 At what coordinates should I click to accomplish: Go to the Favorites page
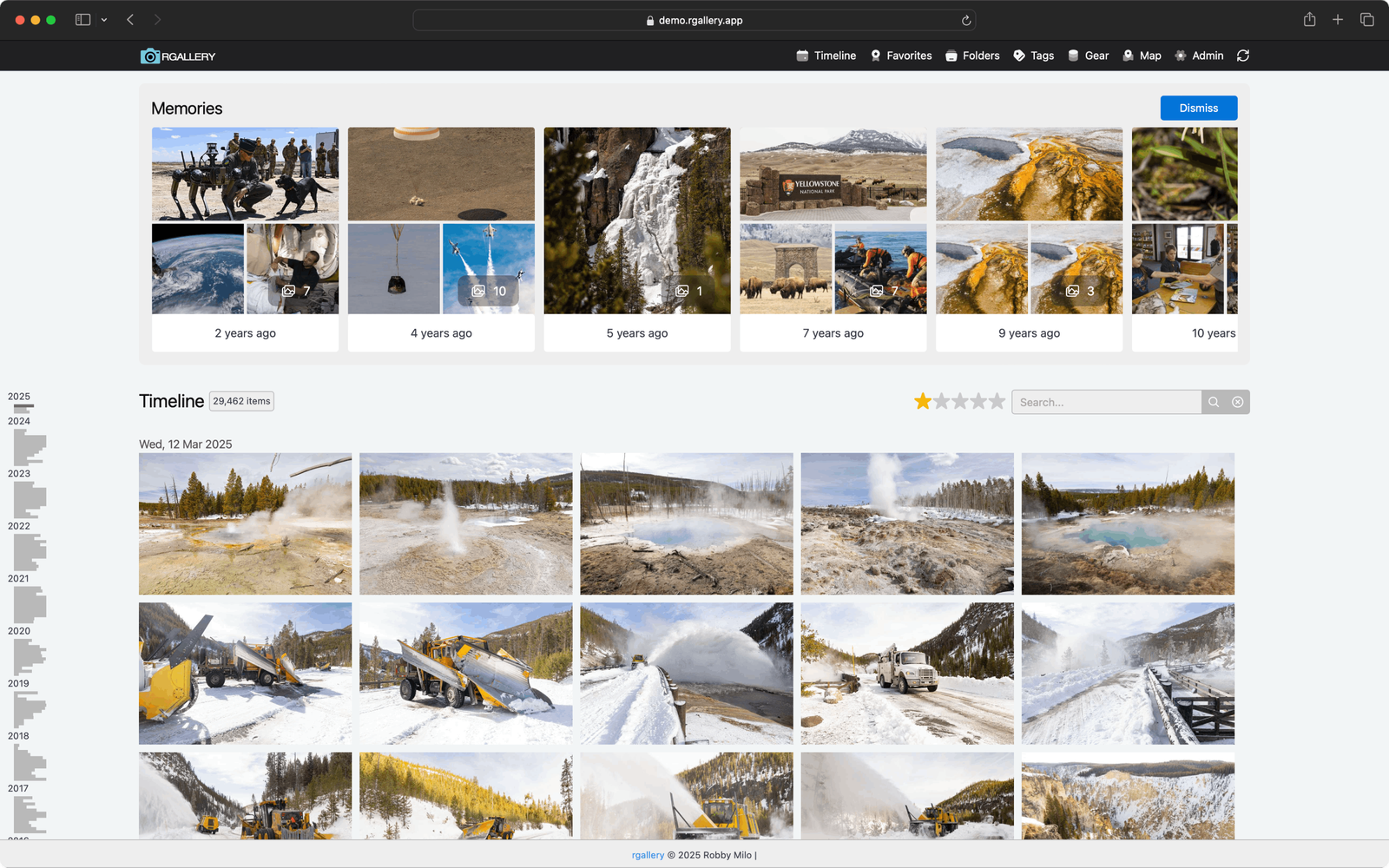coord(901,56)
